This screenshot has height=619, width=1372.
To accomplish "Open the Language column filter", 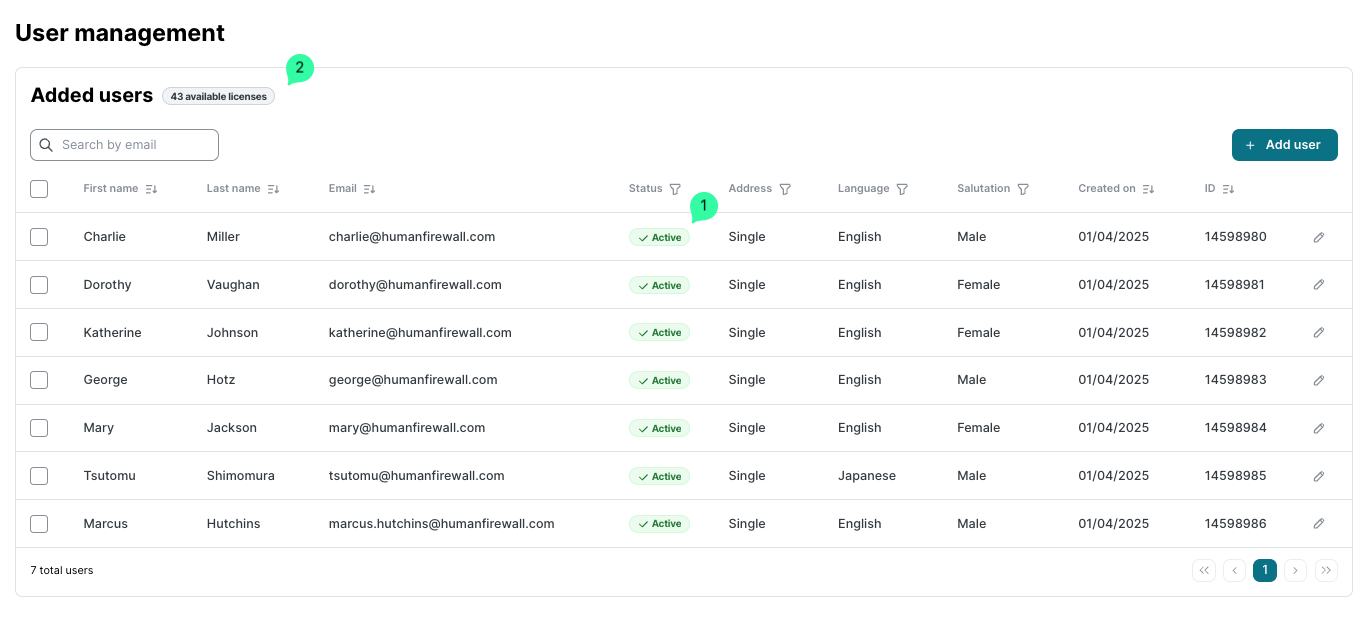I will (902, 189).
